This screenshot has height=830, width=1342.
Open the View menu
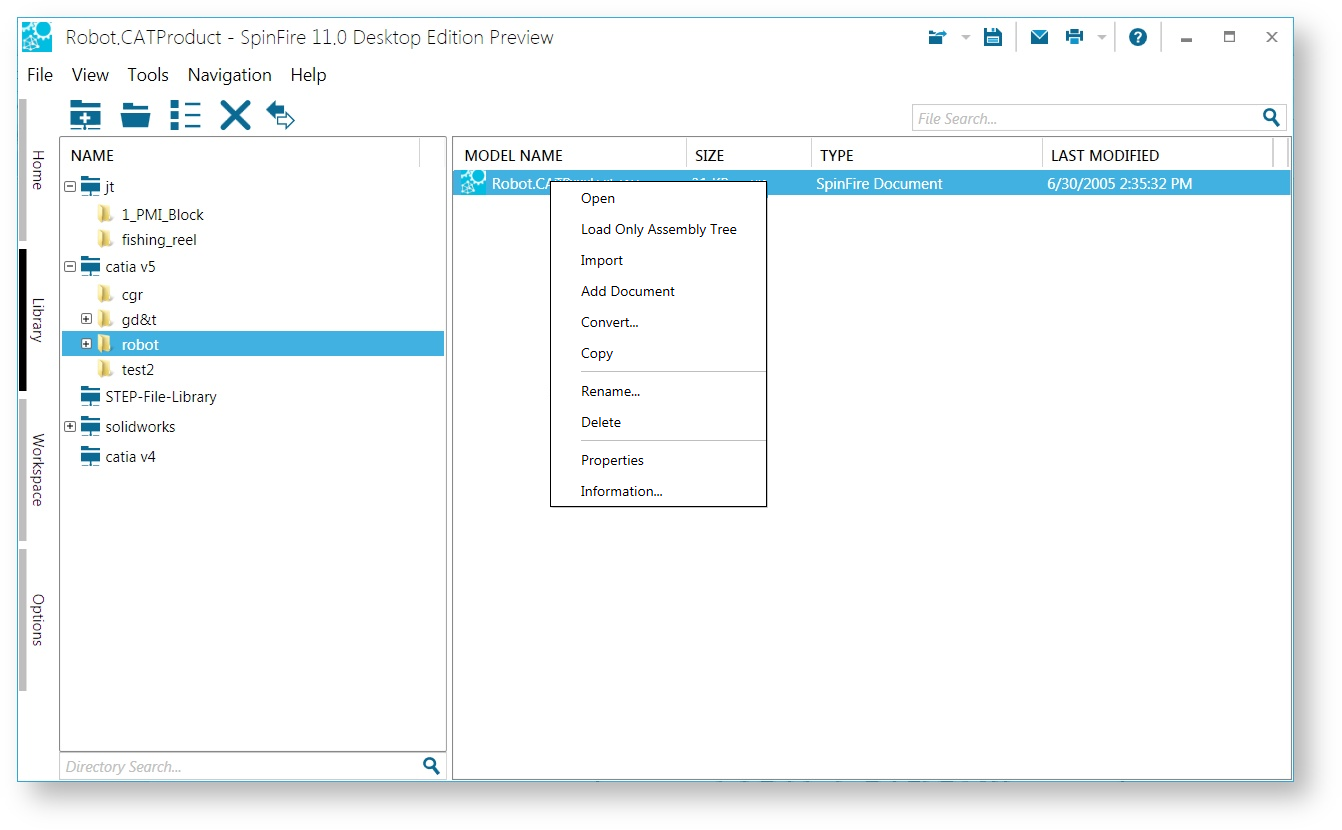click(90, 75)
